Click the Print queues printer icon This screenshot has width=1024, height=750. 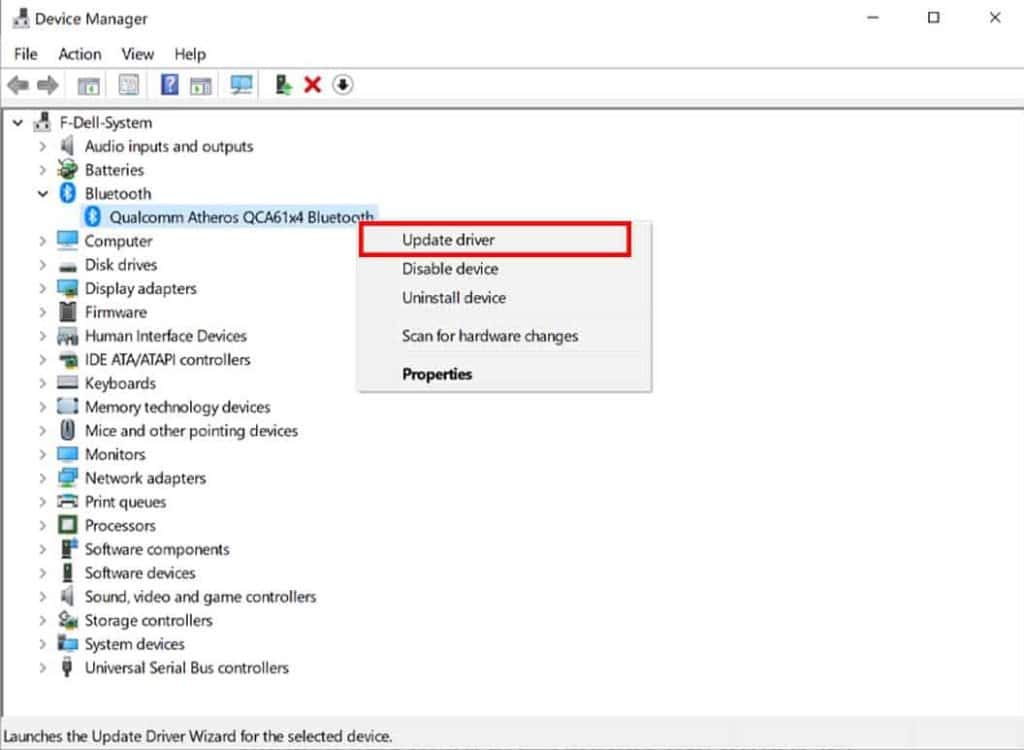point(67,501)
